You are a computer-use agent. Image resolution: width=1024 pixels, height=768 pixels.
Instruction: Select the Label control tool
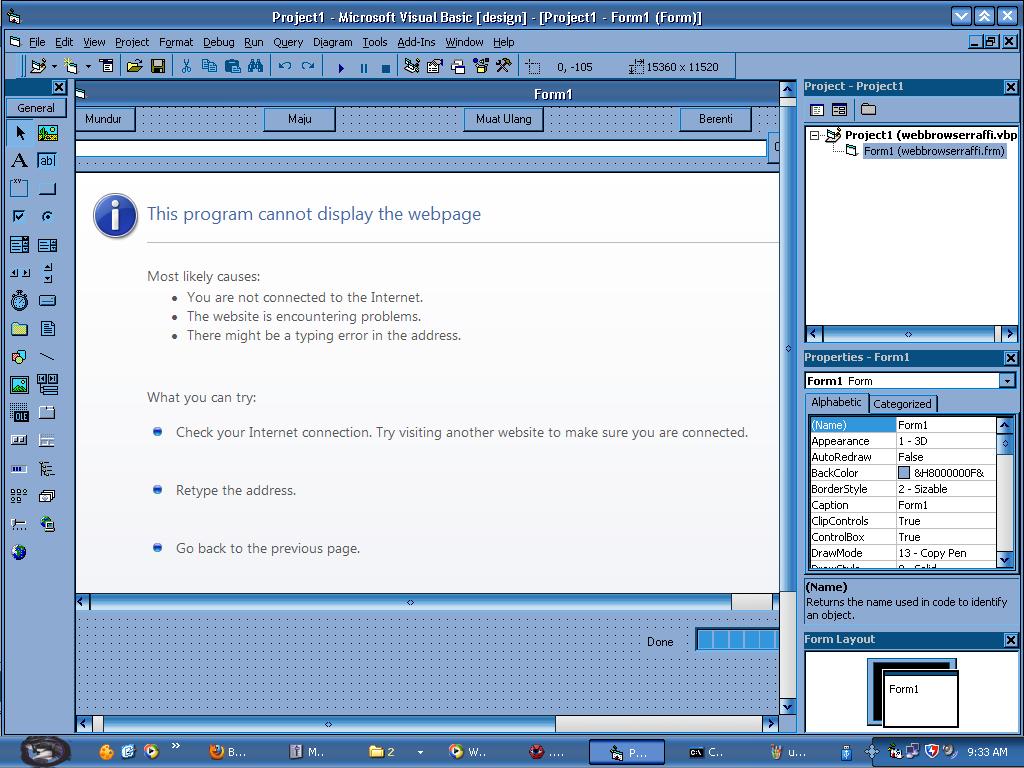20,161
